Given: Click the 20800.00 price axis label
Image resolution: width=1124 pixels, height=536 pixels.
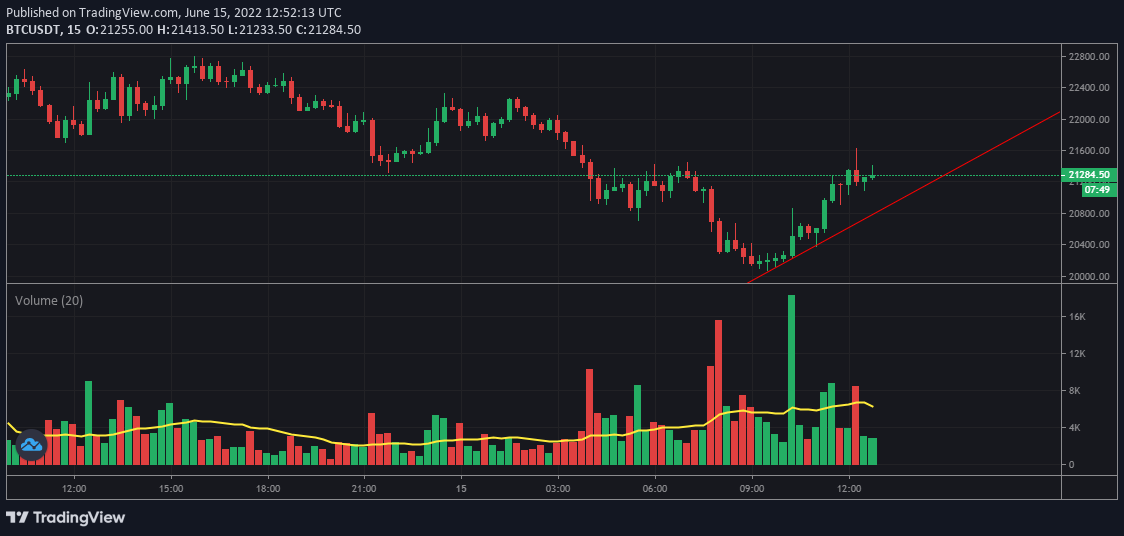Looking at the screenshot, I should pos(1090,214).
